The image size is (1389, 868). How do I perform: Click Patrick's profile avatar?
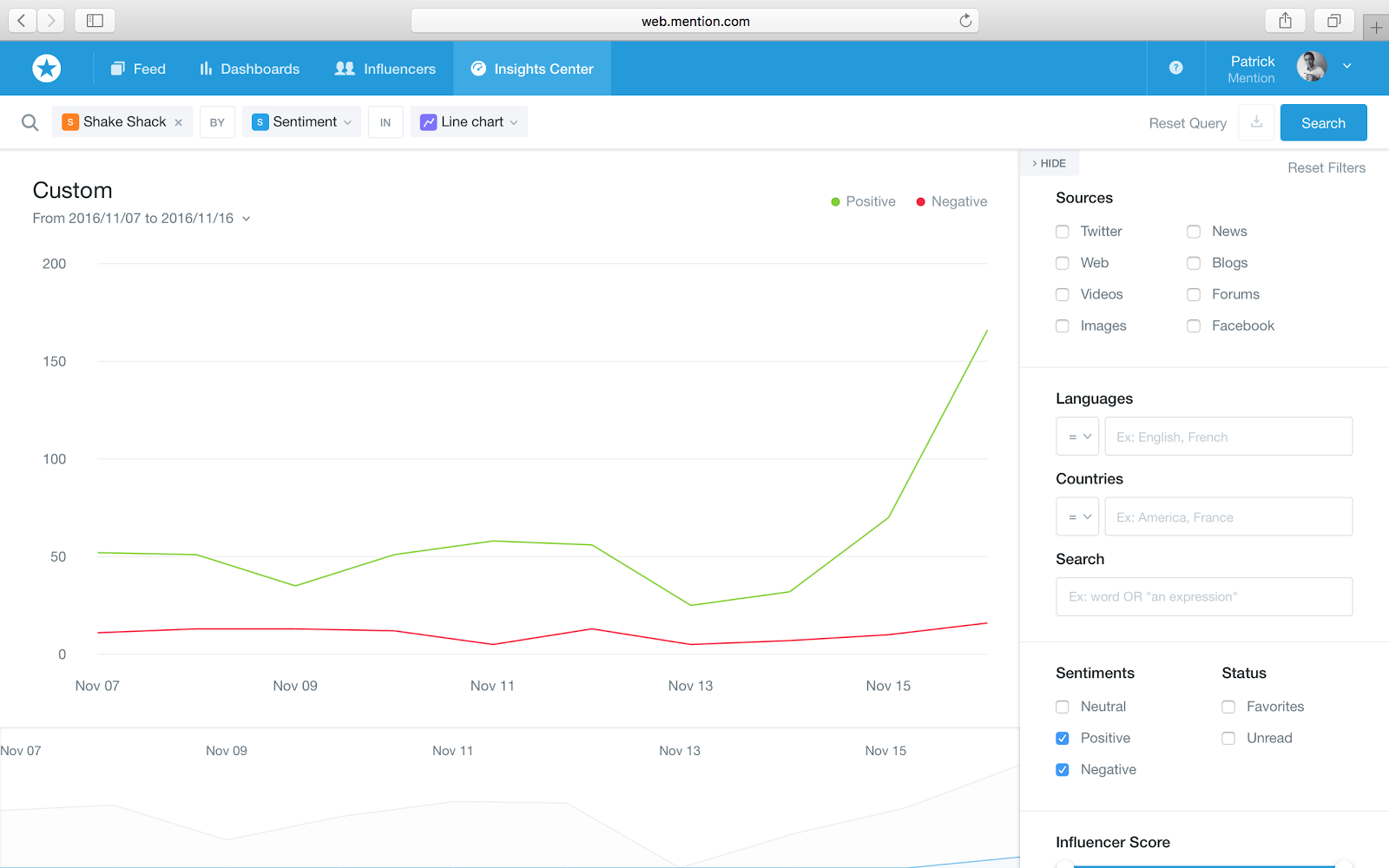pos(1312,66)
